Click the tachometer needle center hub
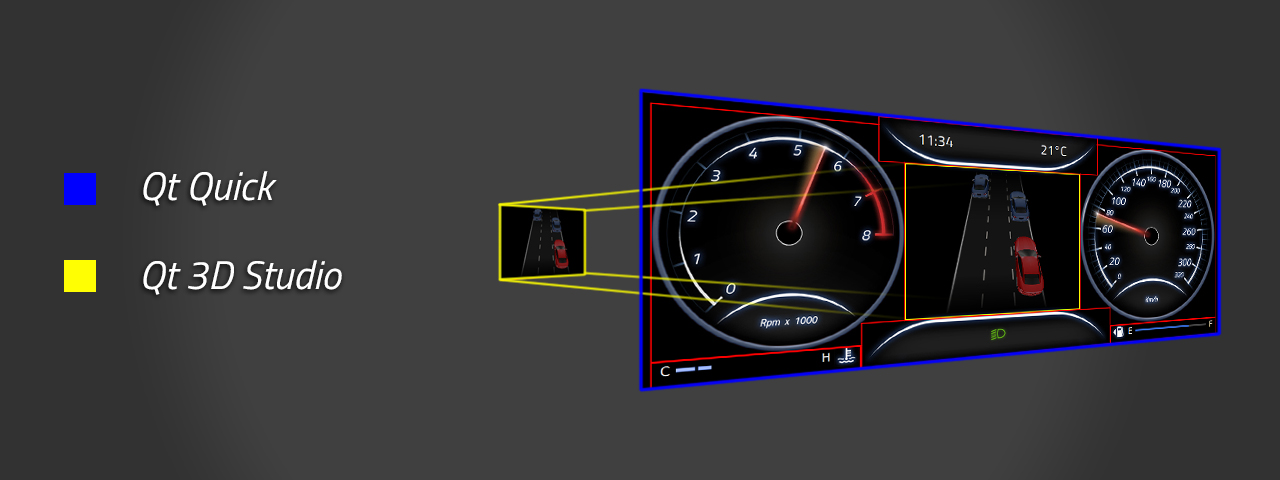 pyautogui.click(x=790, y=232)
